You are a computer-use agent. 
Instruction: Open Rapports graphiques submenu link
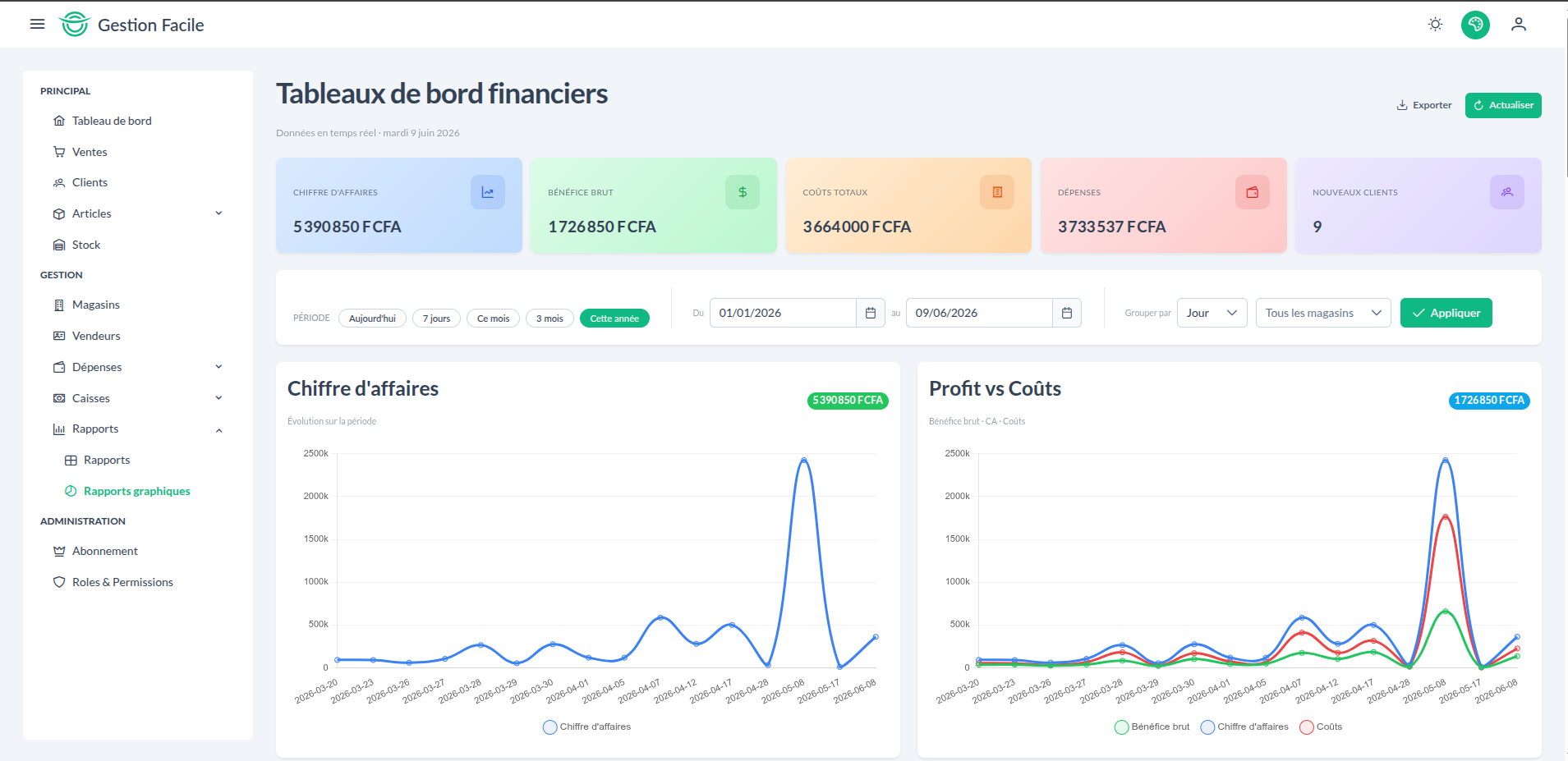(x=136, y=491)
